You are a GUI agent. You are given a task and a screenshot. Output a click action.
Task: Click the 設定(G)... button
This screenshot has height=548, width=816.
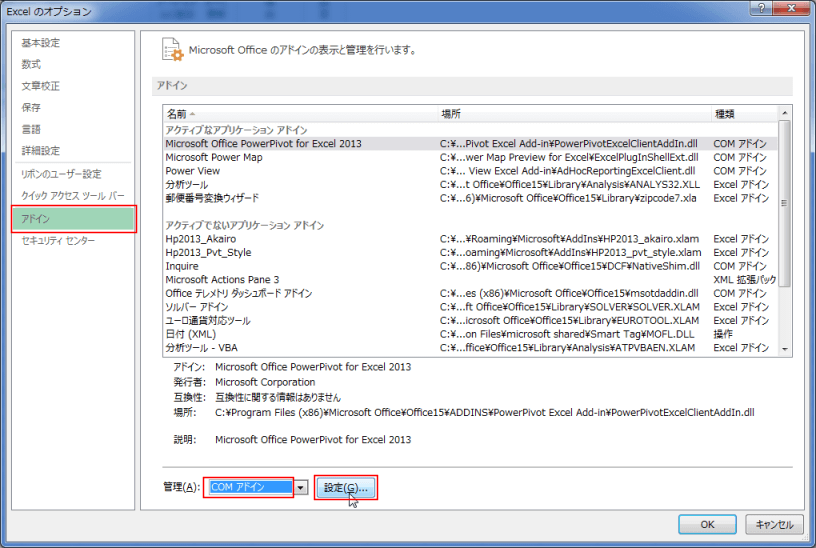click(346, 488)
